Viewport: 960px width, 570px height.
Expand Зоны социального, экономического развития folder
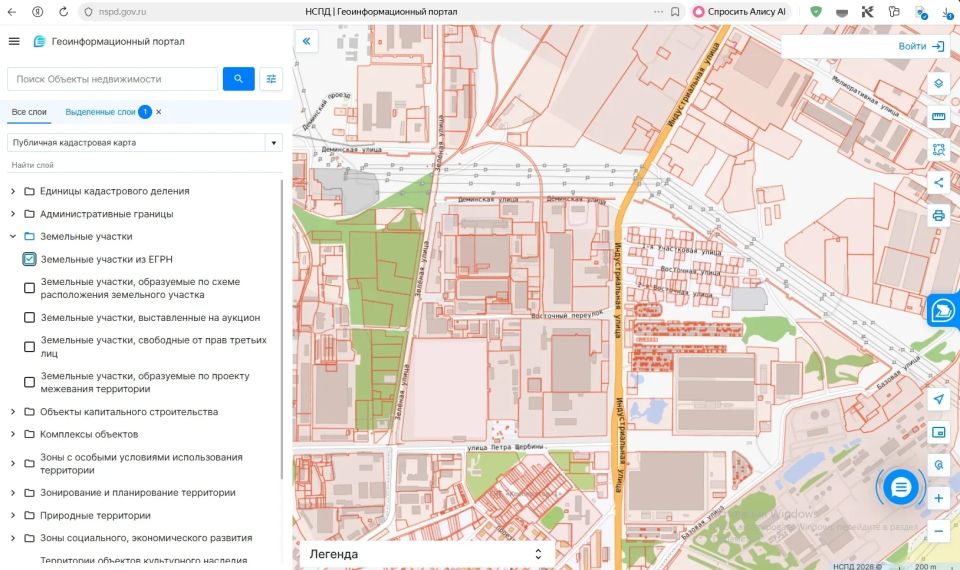tap(13, 538)
